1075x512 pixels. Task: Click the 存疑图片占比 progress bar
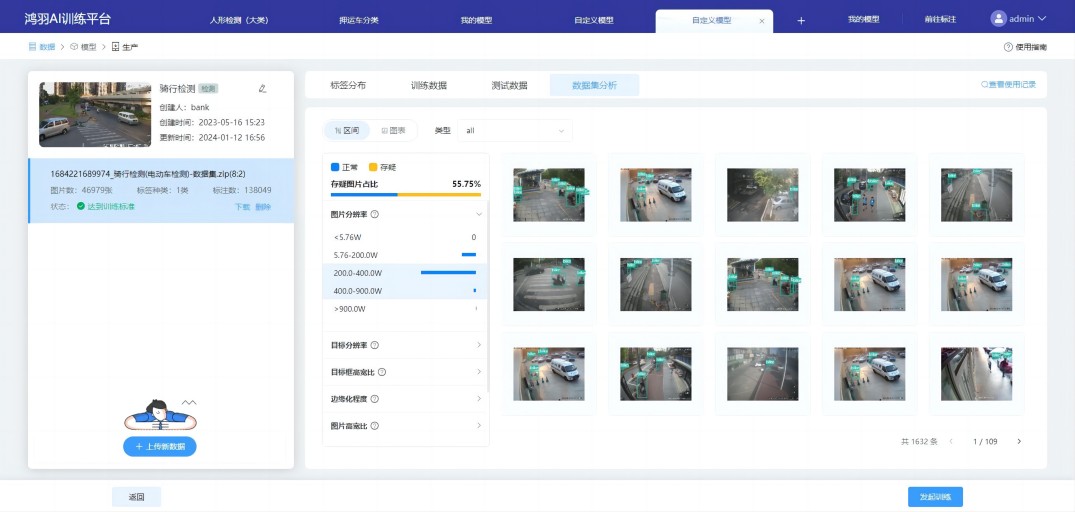(406, 195)
